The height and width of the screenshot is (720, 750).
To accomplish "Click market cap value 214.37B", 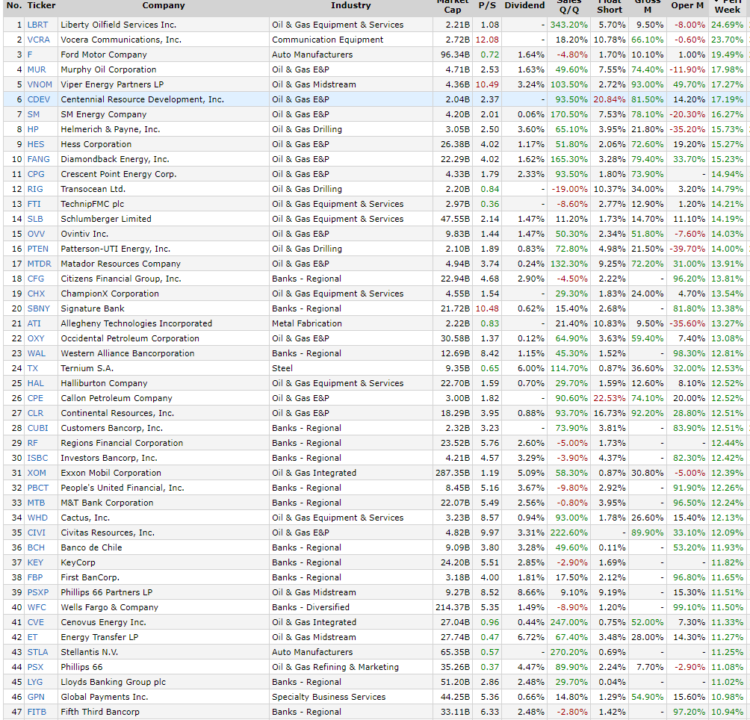I will [452, 607].
